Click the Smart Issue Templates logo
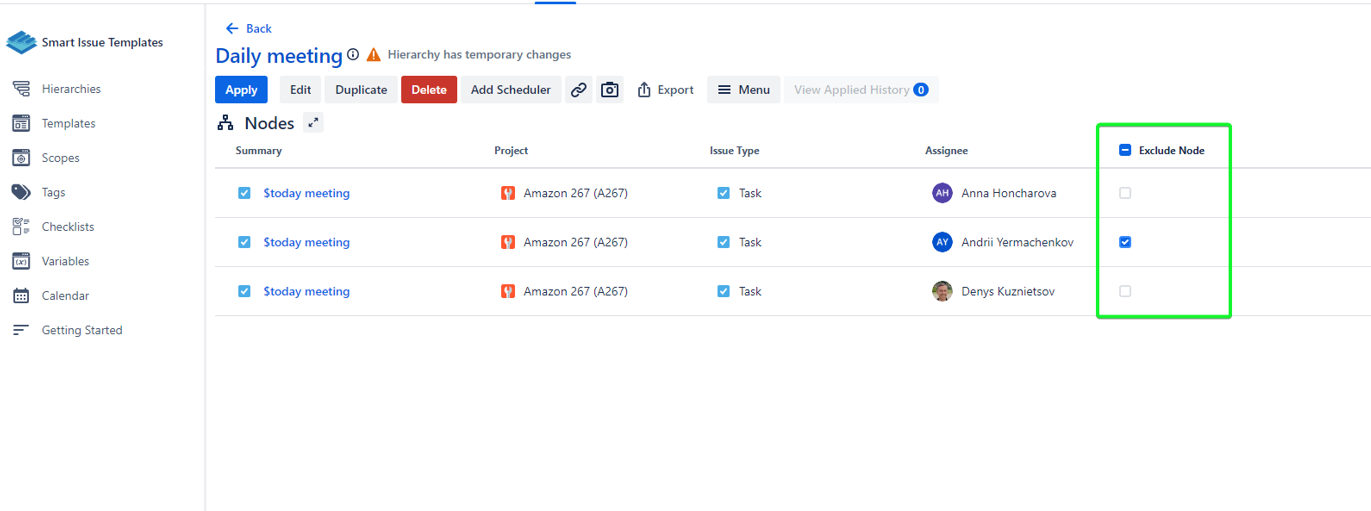Screen dimensions: 1371x511 point(21,43)
